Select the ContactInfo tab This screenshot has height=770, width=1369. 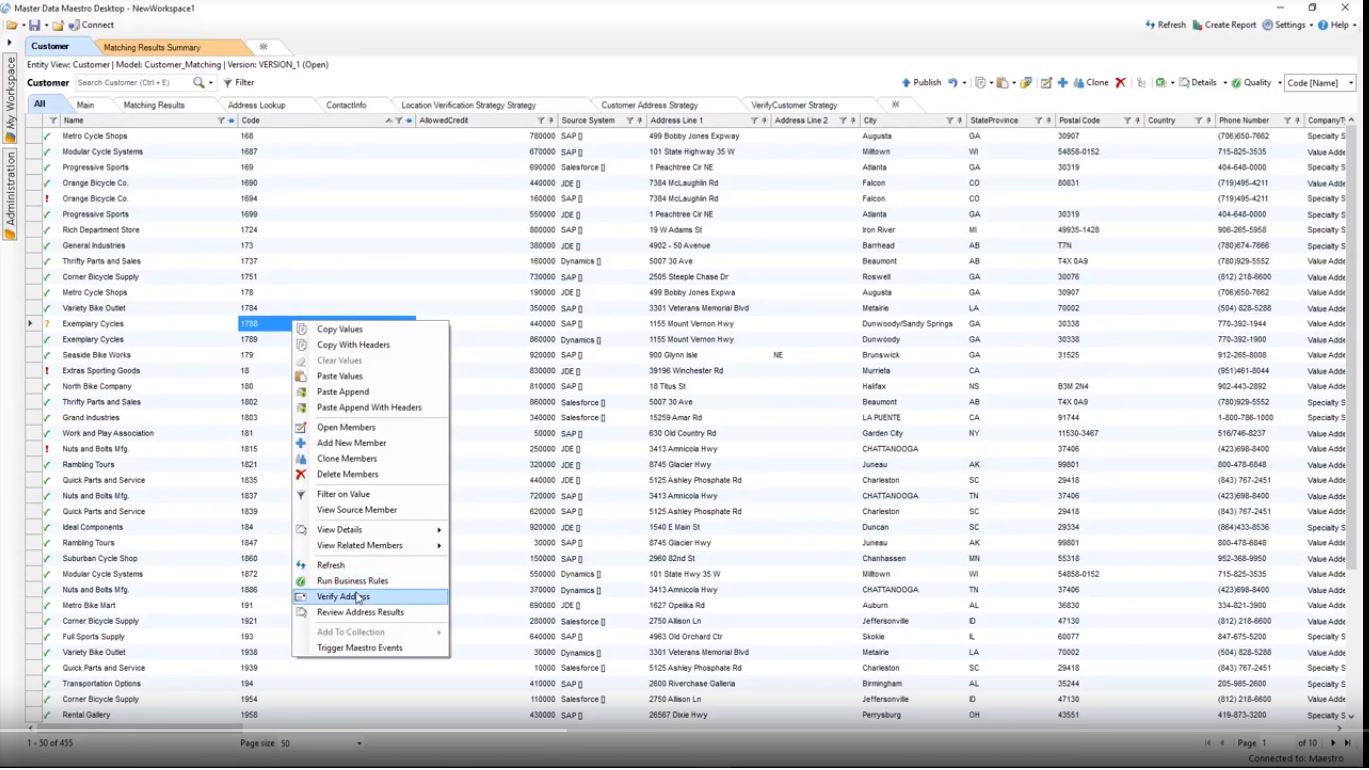click(x=346, y=105)
